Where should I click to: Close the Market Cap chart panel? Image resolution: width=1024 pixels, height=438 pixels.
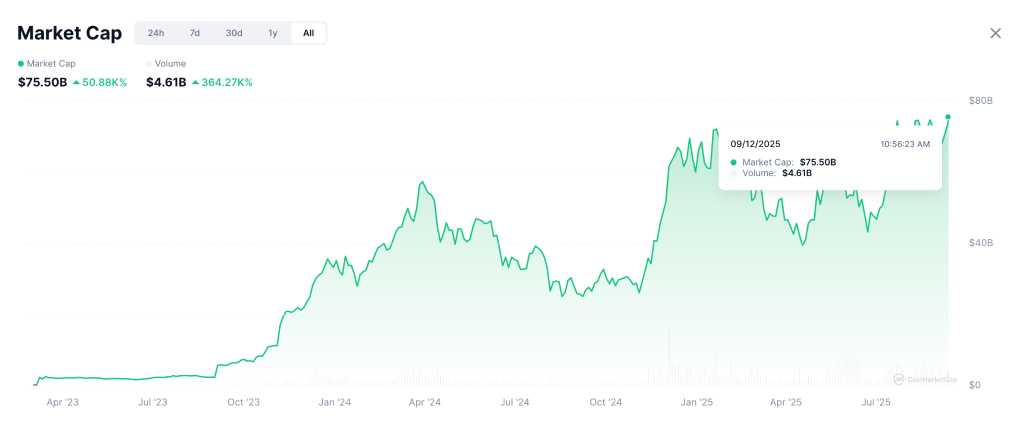coord(995,33)
